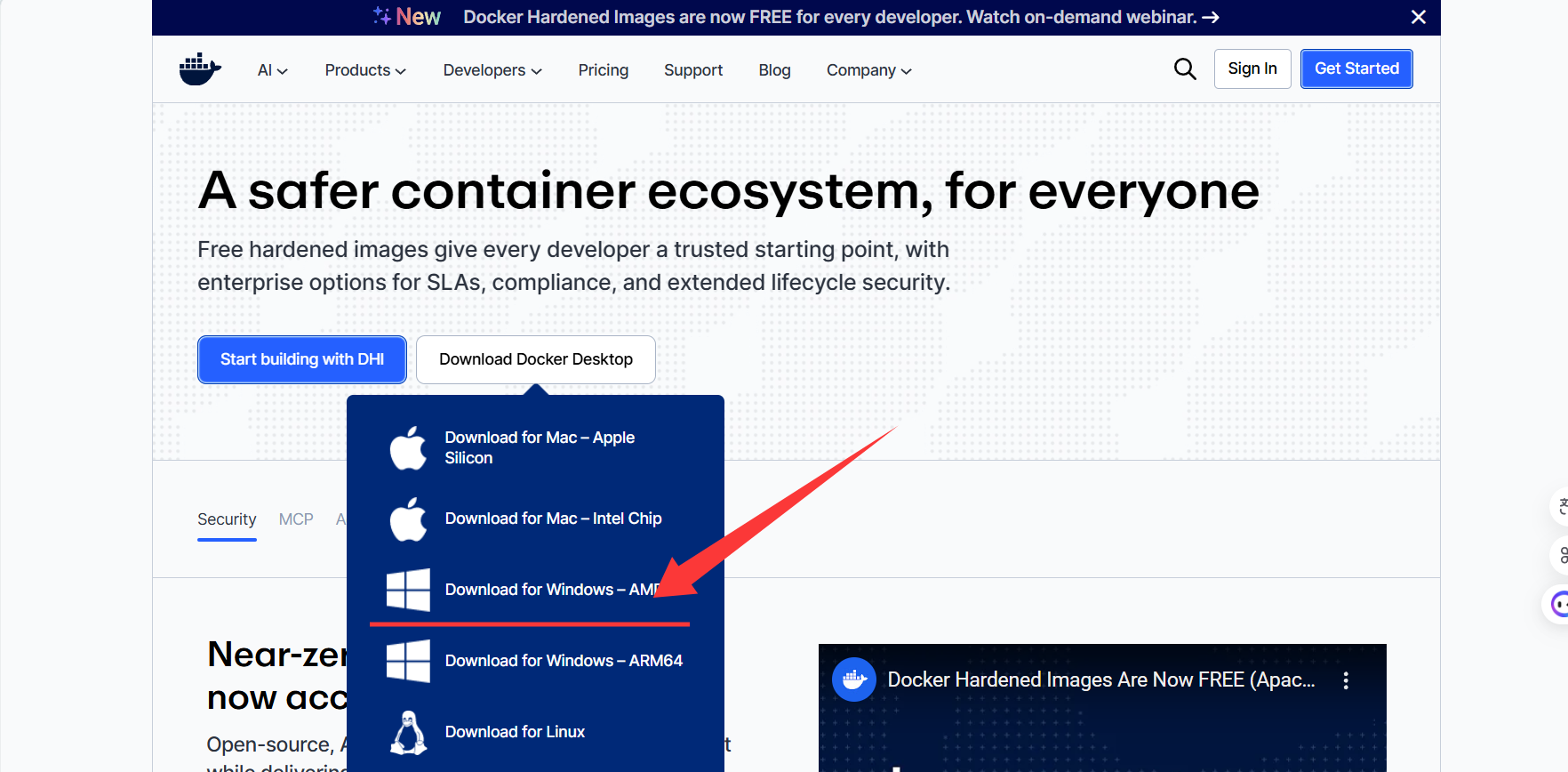The height and width of the screenshot is (772, 1568).
Task: Go to the Support page
Action: (693, 70)
